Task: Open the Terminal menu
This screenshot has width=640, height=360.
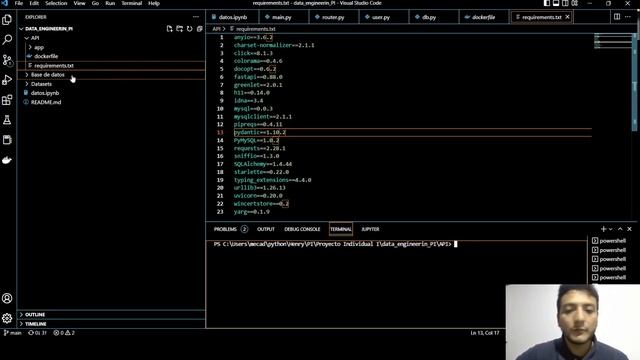Action: click(x=131, y=3)
